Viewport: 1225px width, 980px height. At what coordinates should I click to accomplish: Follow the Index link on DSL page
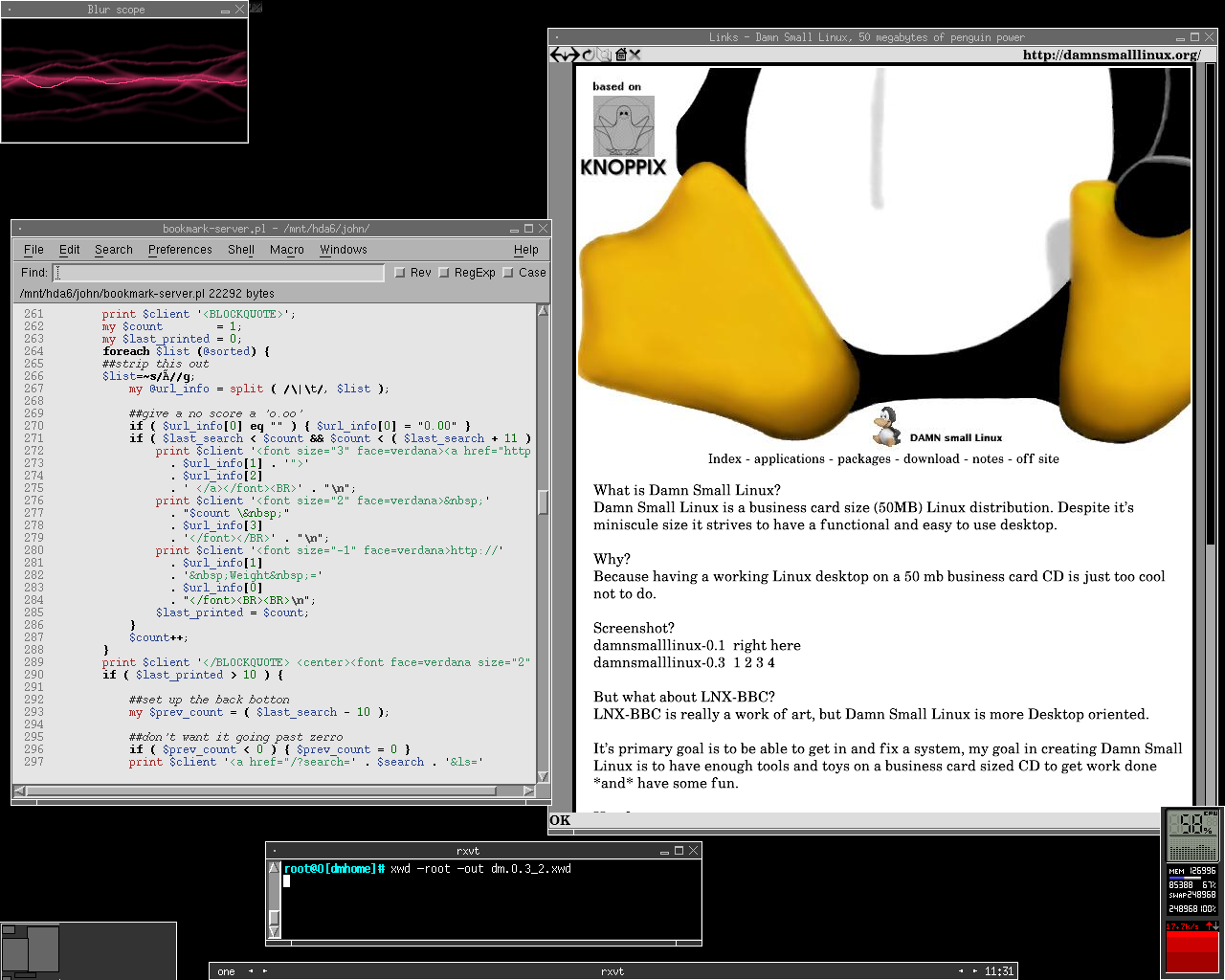[x=724, y=458]
